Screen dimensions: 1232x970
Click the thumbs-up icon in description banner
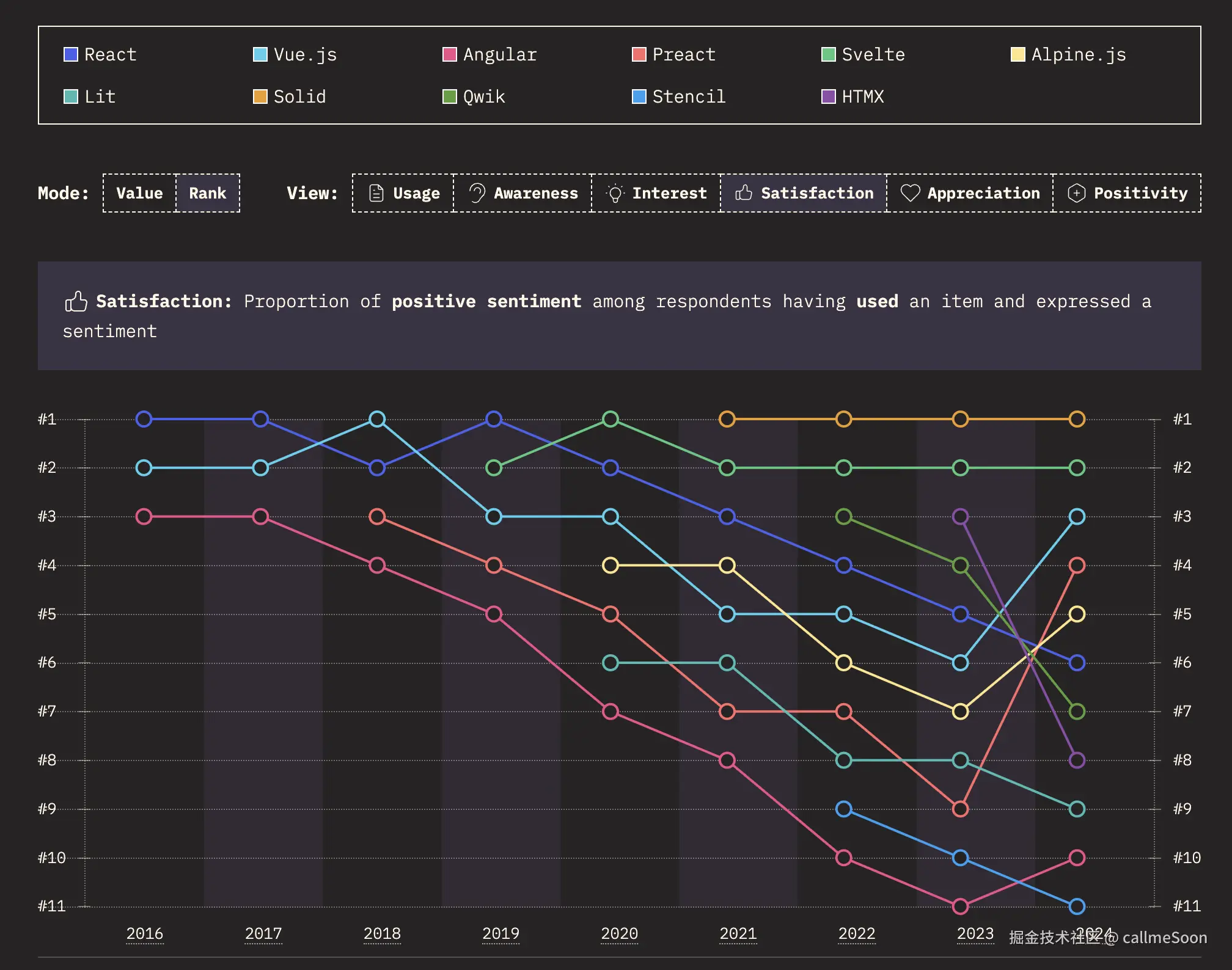[x=76, y=302]
